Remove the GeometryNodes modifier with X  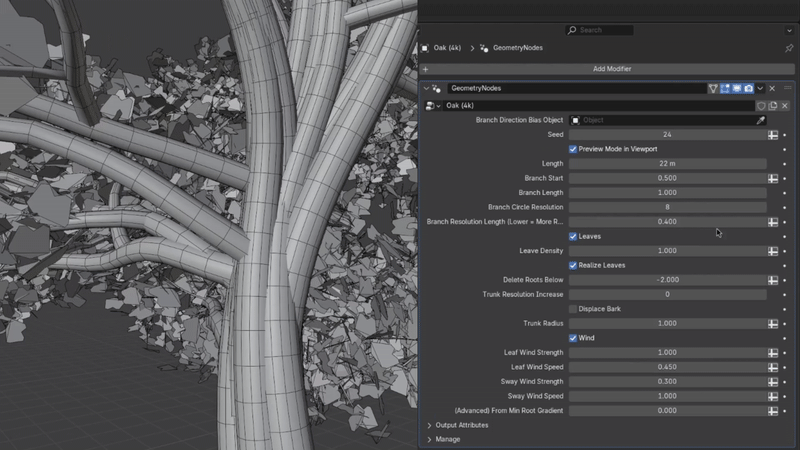pos(772,88)
